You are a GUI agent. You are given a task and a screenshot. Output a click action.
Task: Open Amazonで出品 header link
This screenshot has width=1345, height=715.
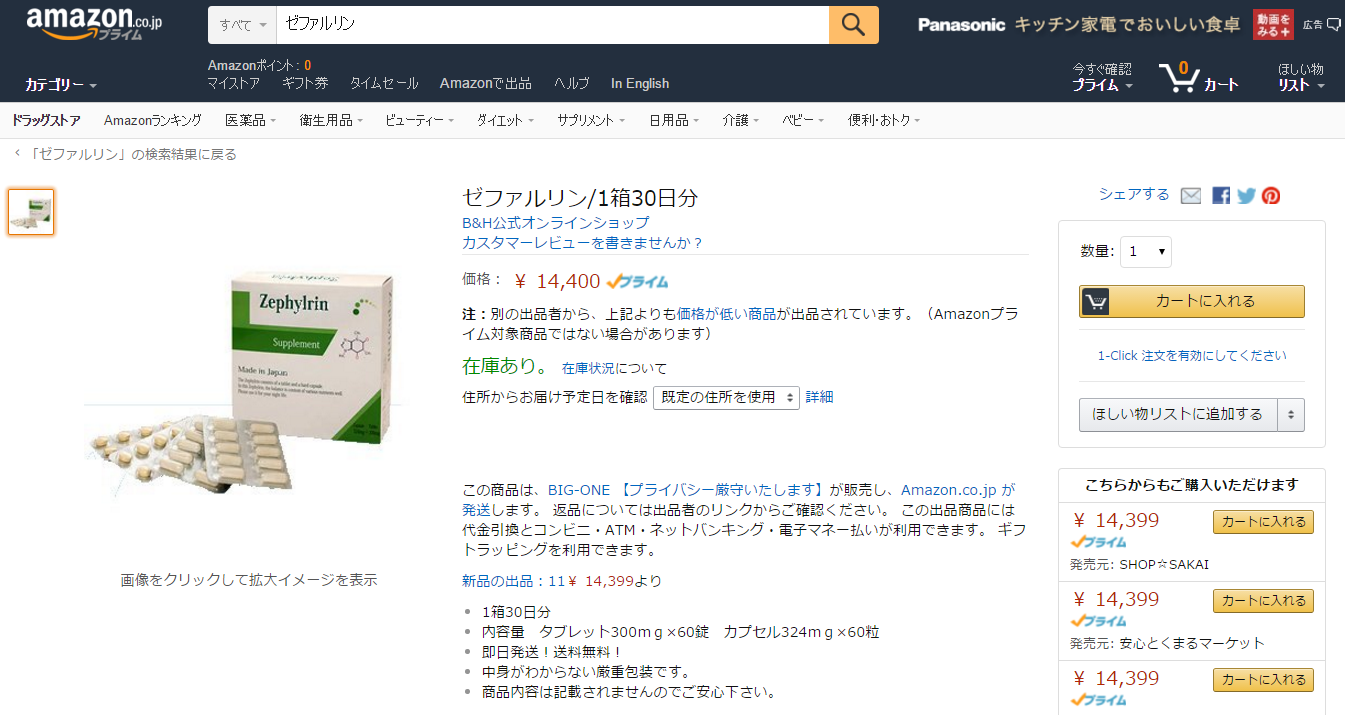coord(486,84)
